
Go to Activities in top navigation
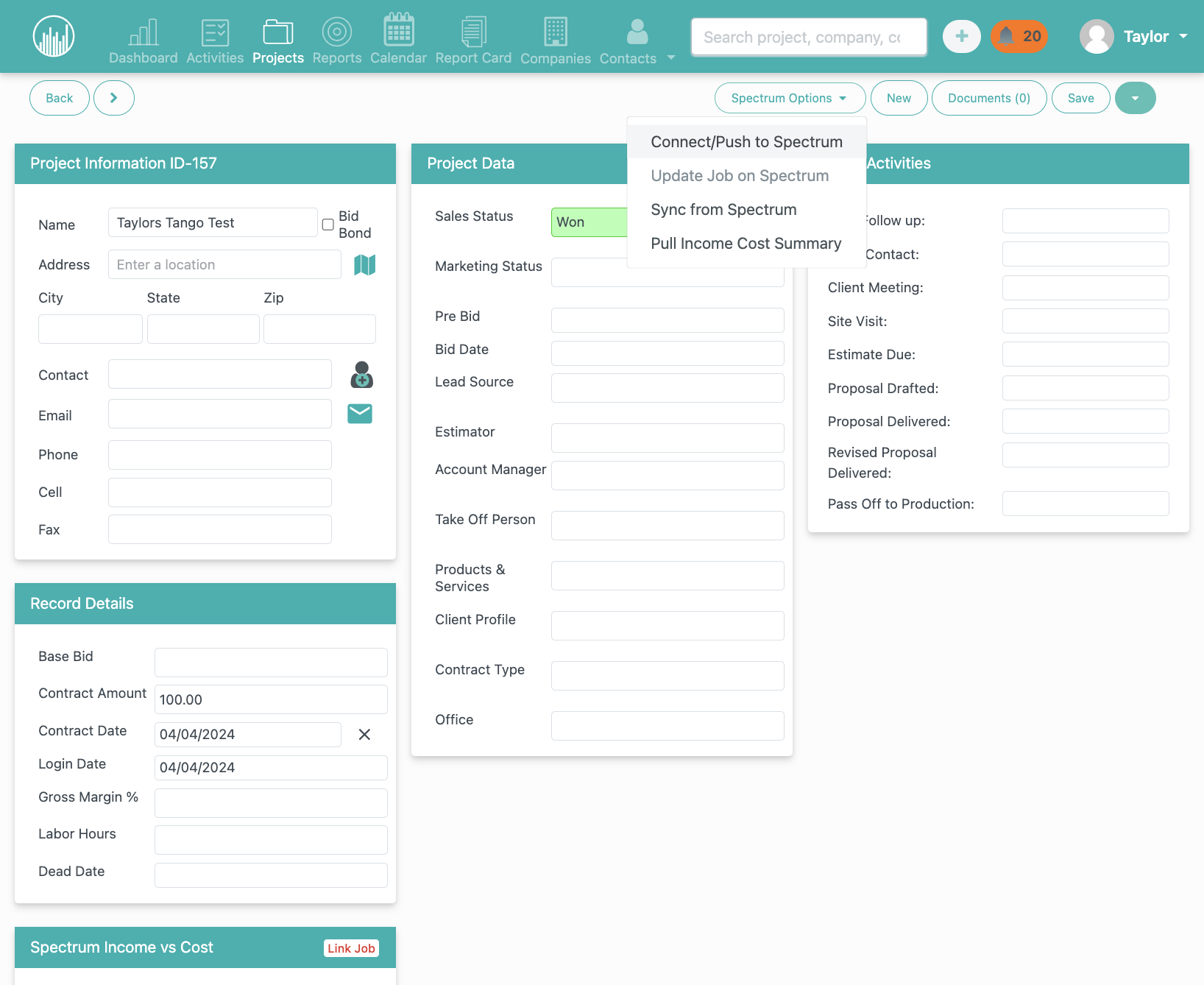tap(215, 43)
